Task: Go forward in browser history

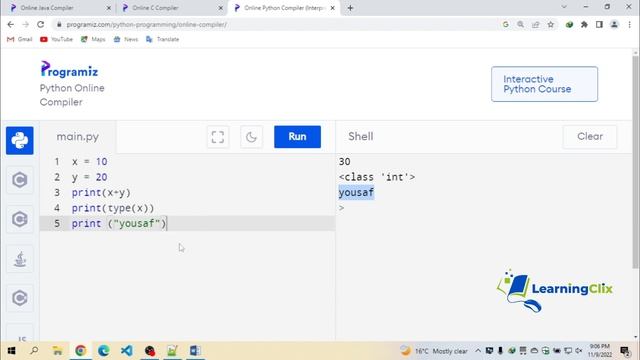Action: 25,24
